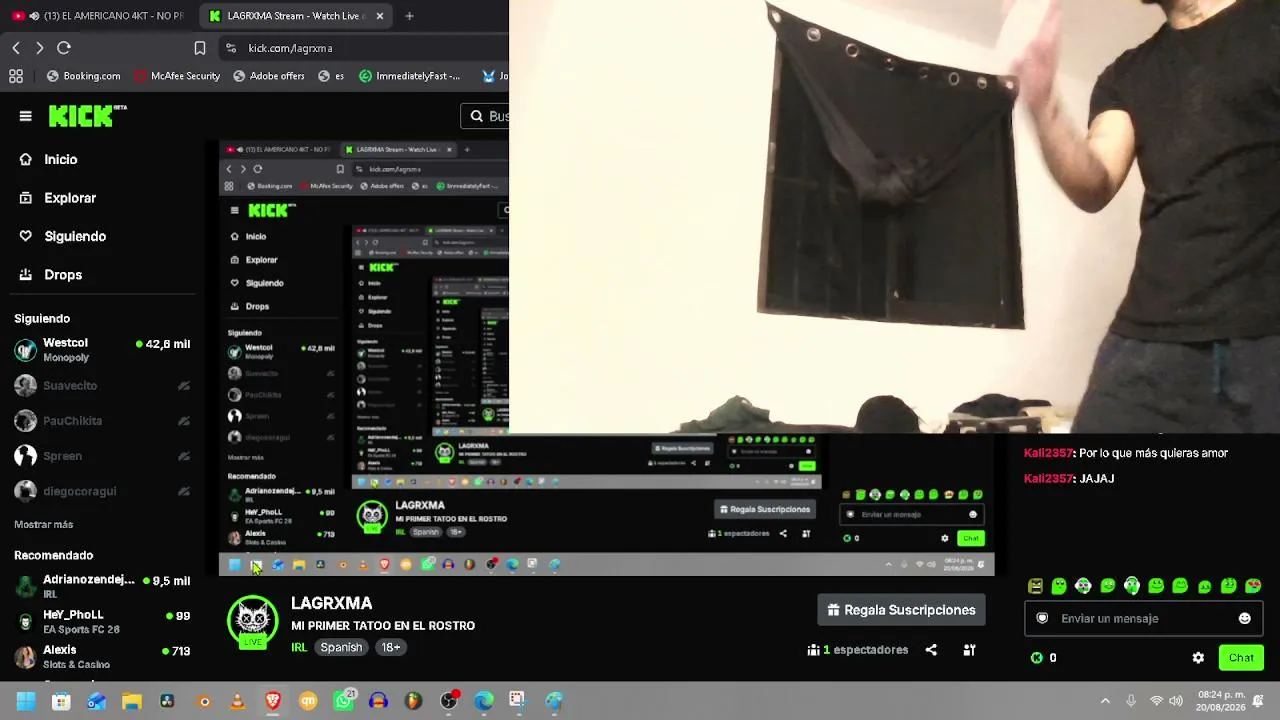Open recommended channel HeY_PhoLL

click(x=102, y=621)
